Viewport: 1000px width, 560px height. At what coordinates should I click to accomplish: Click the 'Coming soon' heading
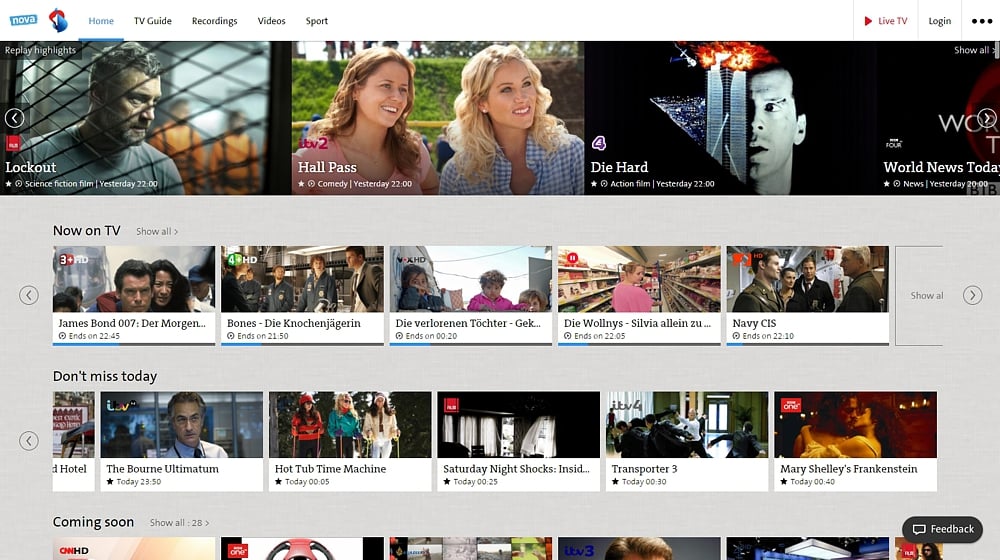pos(93,522)
